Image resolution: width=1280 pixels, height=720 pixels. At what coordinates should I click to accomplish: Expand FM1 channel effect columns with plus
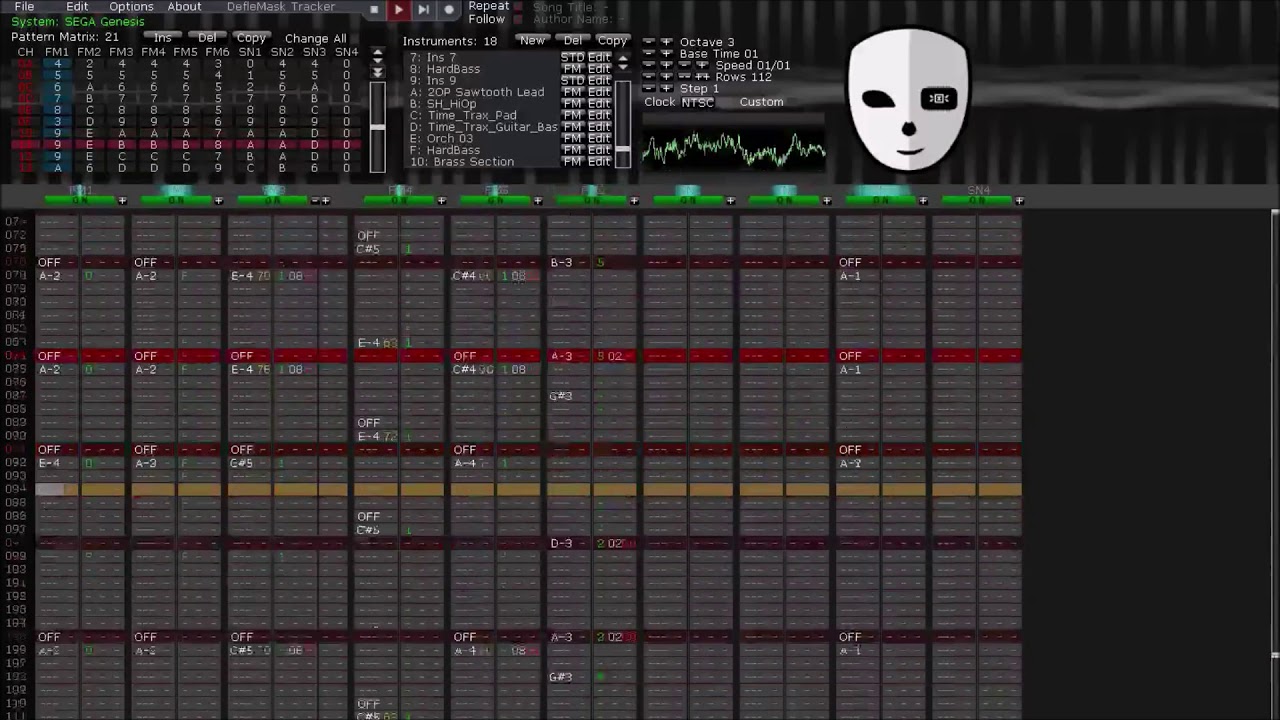[122, 201]
